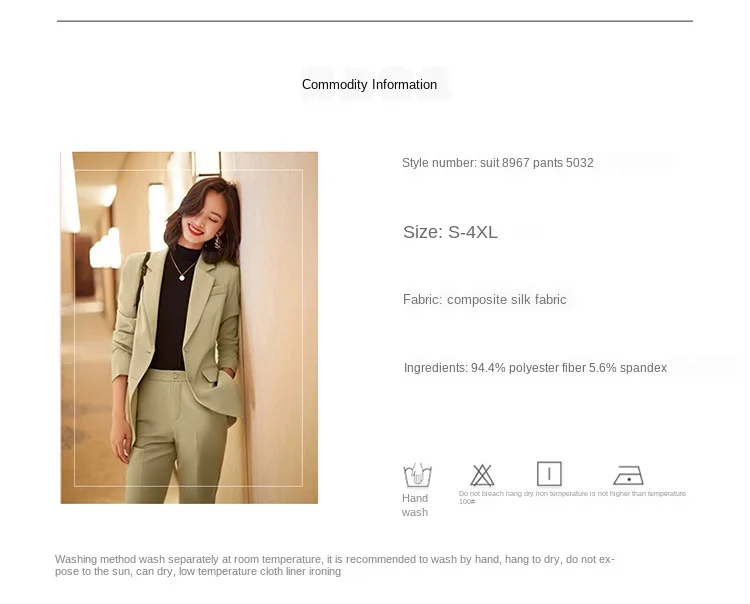Click the do not bleach triangle icon
The image size is (750, 604).
482,475
